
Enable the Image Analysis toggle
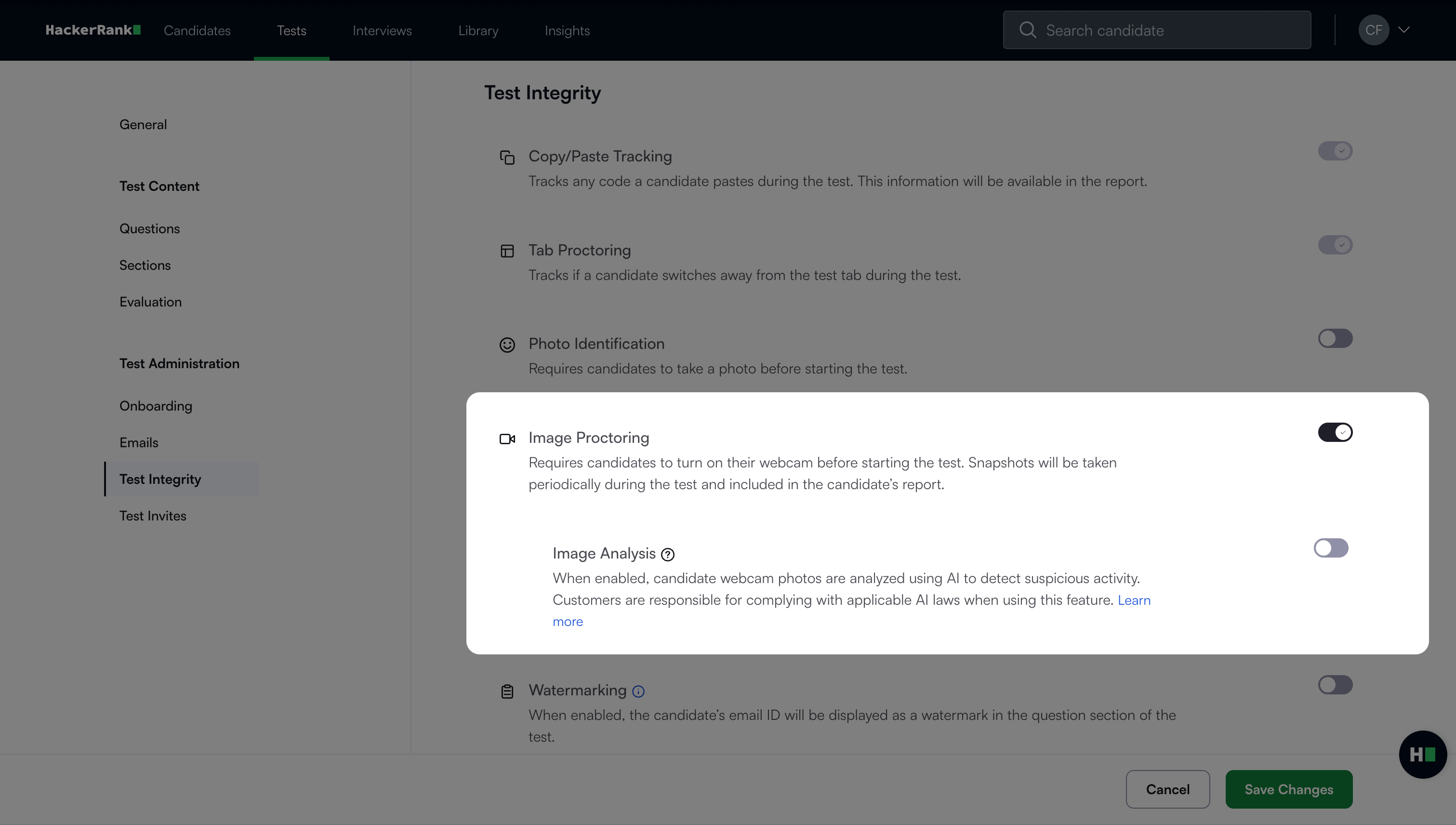(1331, 548)
